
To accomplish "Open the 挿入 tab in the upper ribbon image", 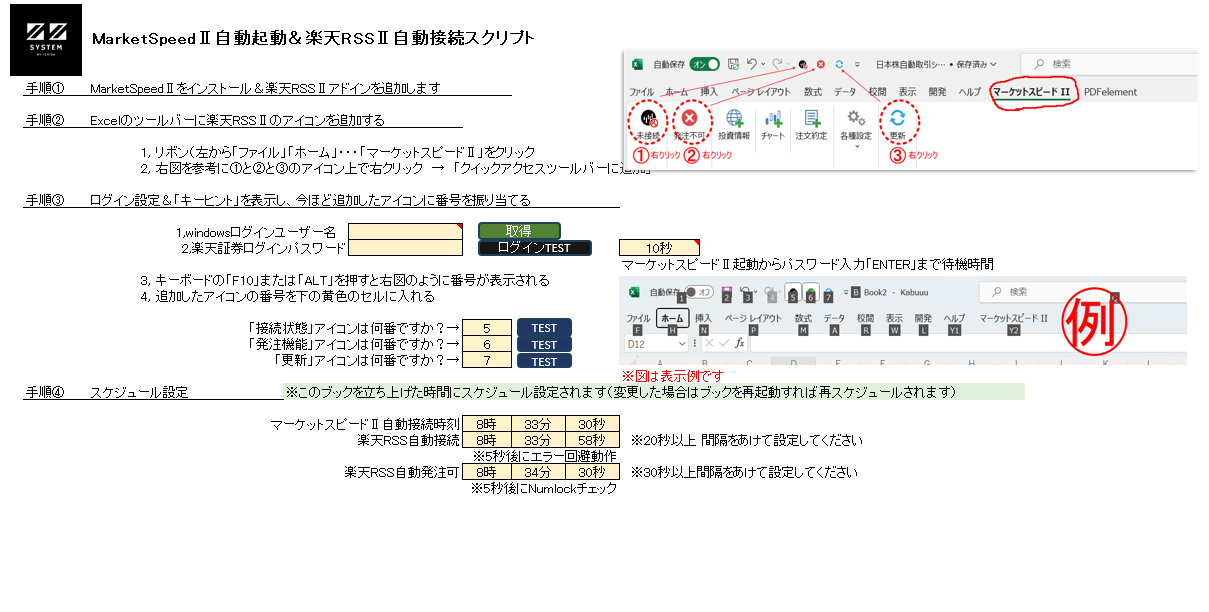I will coord(709,92).
